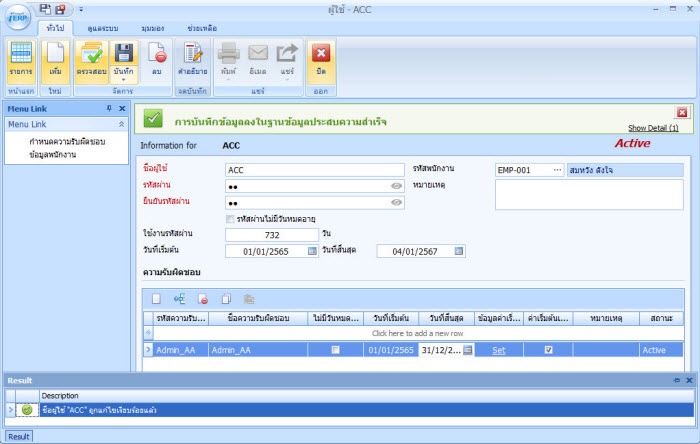
Task: Click the 732 days field
Action: 272,235
